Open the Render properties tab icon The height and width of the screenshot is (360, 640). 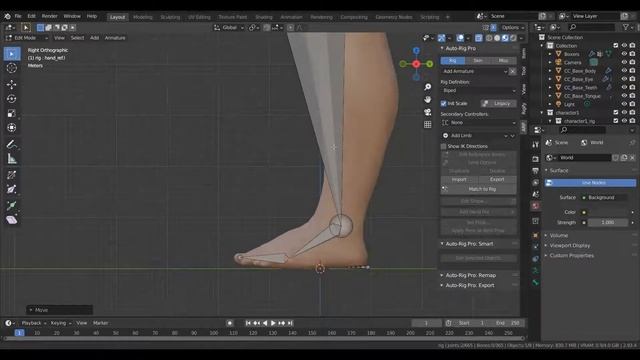(x=536, y=159)
